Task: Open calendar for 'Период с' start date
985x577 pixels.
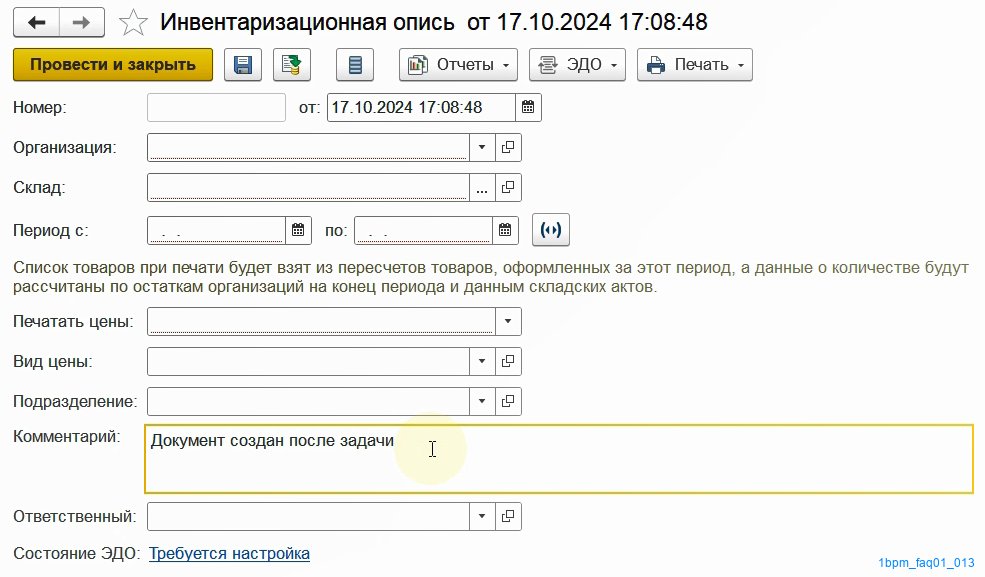Action: 298,230
